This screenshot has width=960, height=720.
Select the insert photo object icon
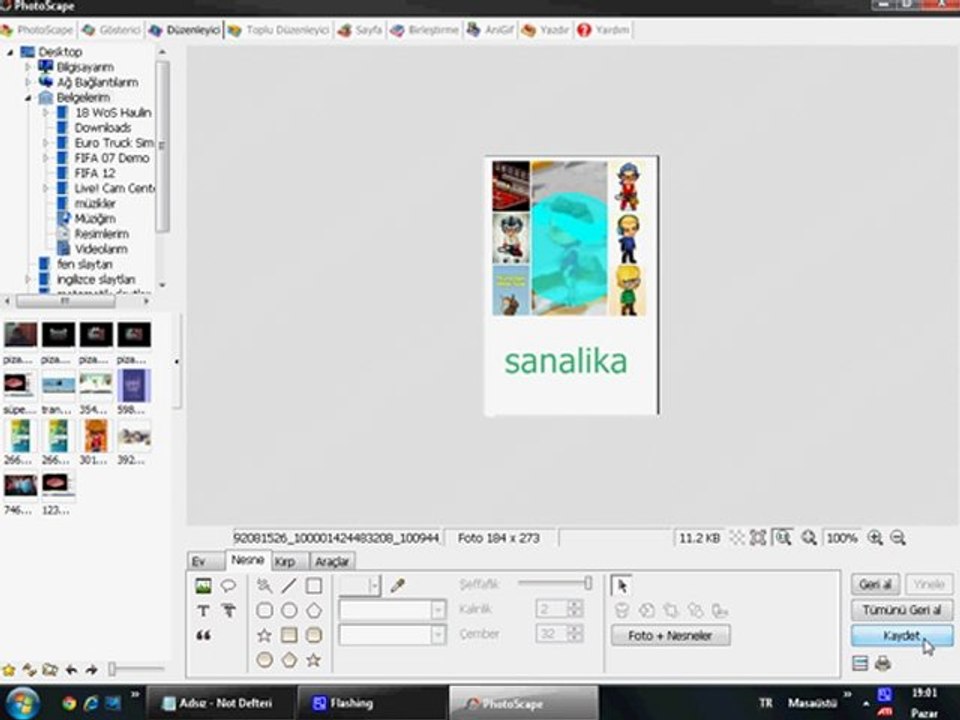pyautogui.click(x=203, y=586)
